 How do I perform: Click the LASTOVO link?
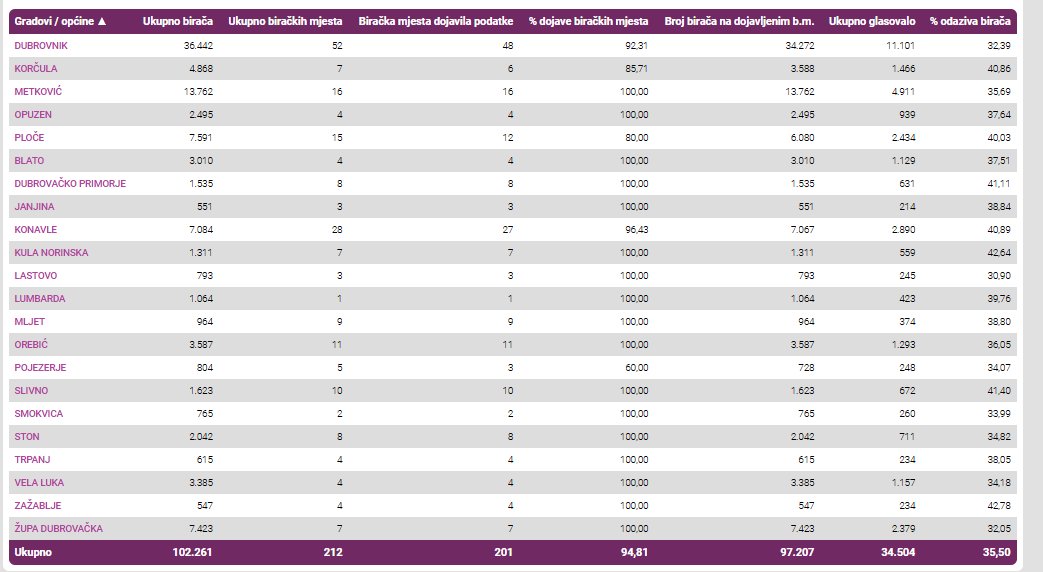(x=35, y=276)
